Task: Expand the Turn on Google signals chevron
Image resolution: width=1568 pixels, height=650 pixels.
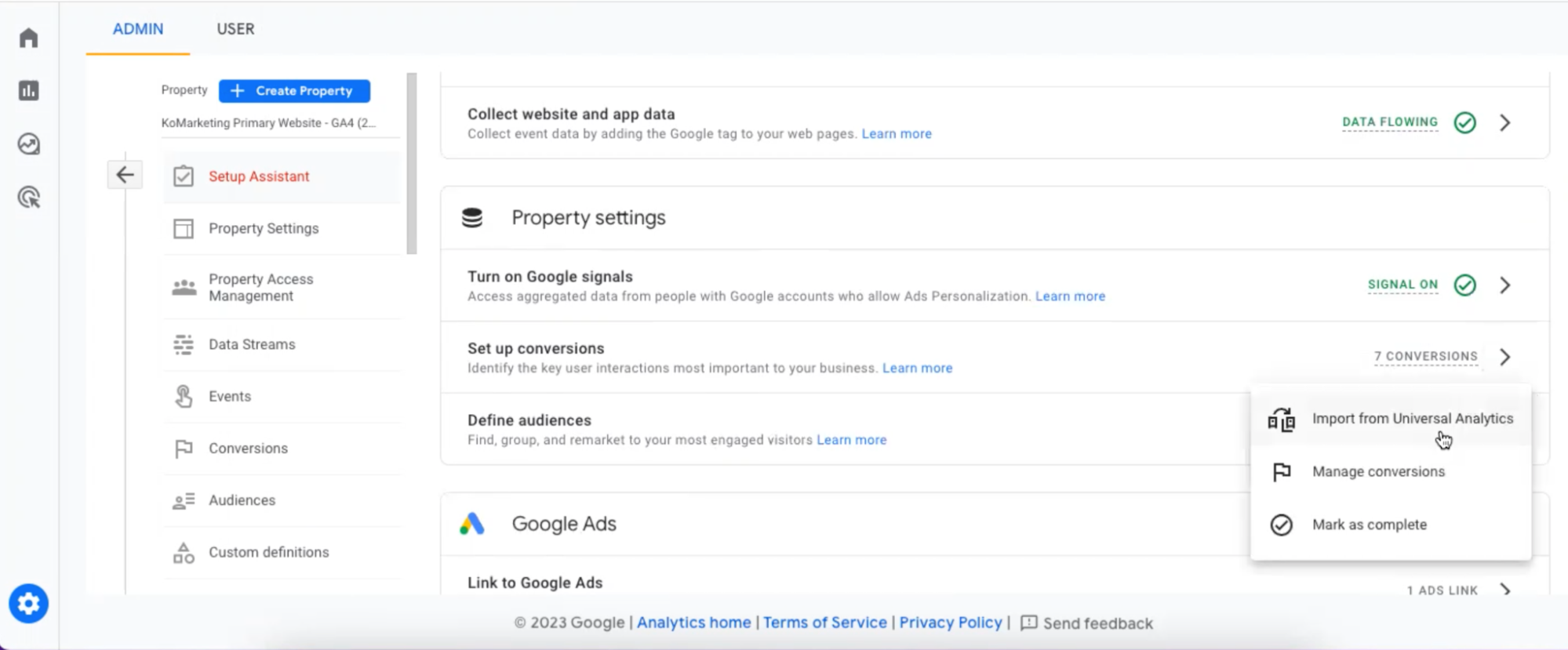Action: click(1505, 285)
